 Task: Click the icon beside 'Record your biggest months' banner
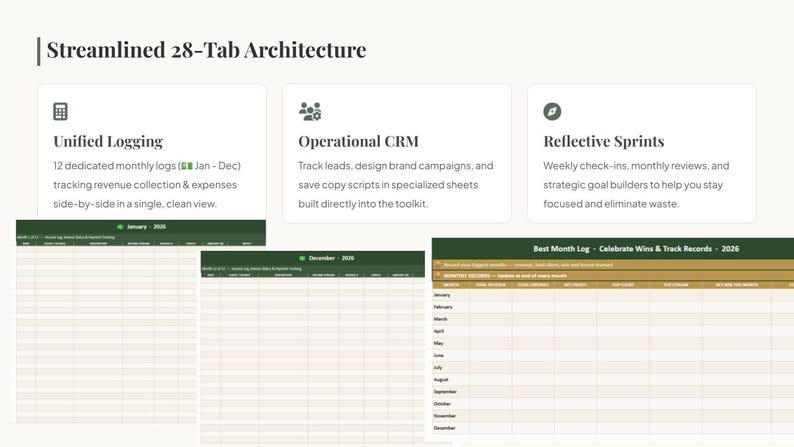tap(438, 264)
